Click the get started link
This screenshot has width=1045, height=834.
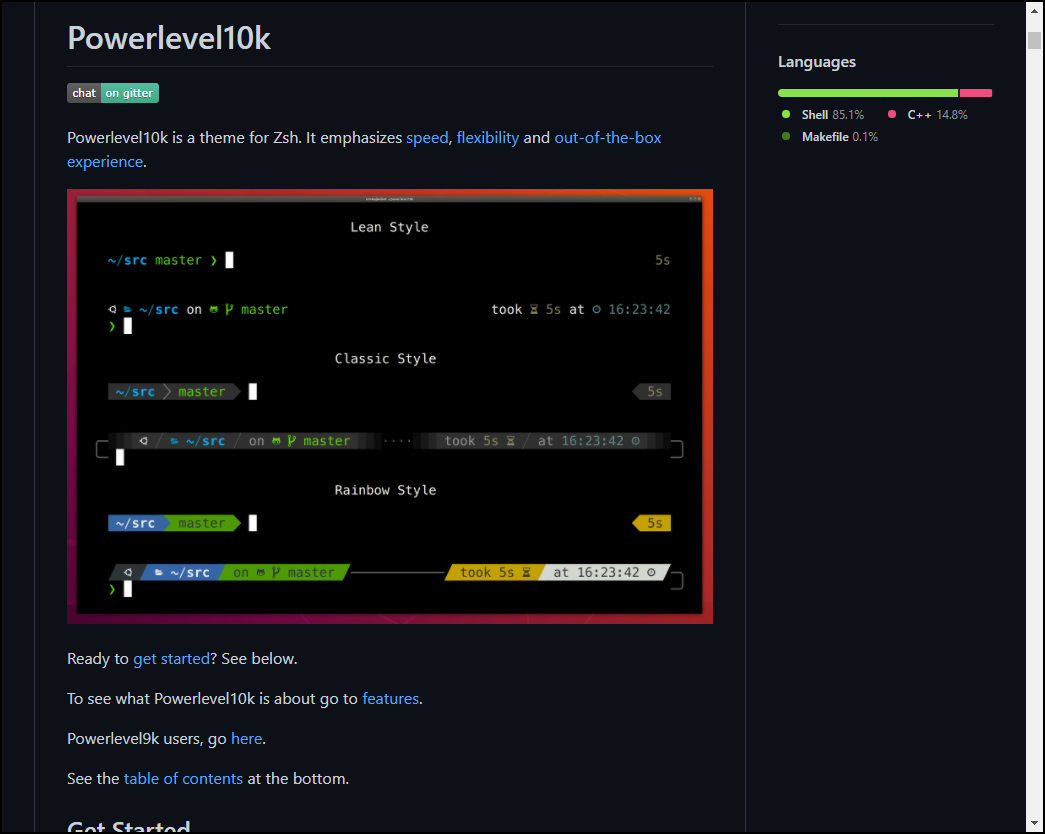coord(171,659)
